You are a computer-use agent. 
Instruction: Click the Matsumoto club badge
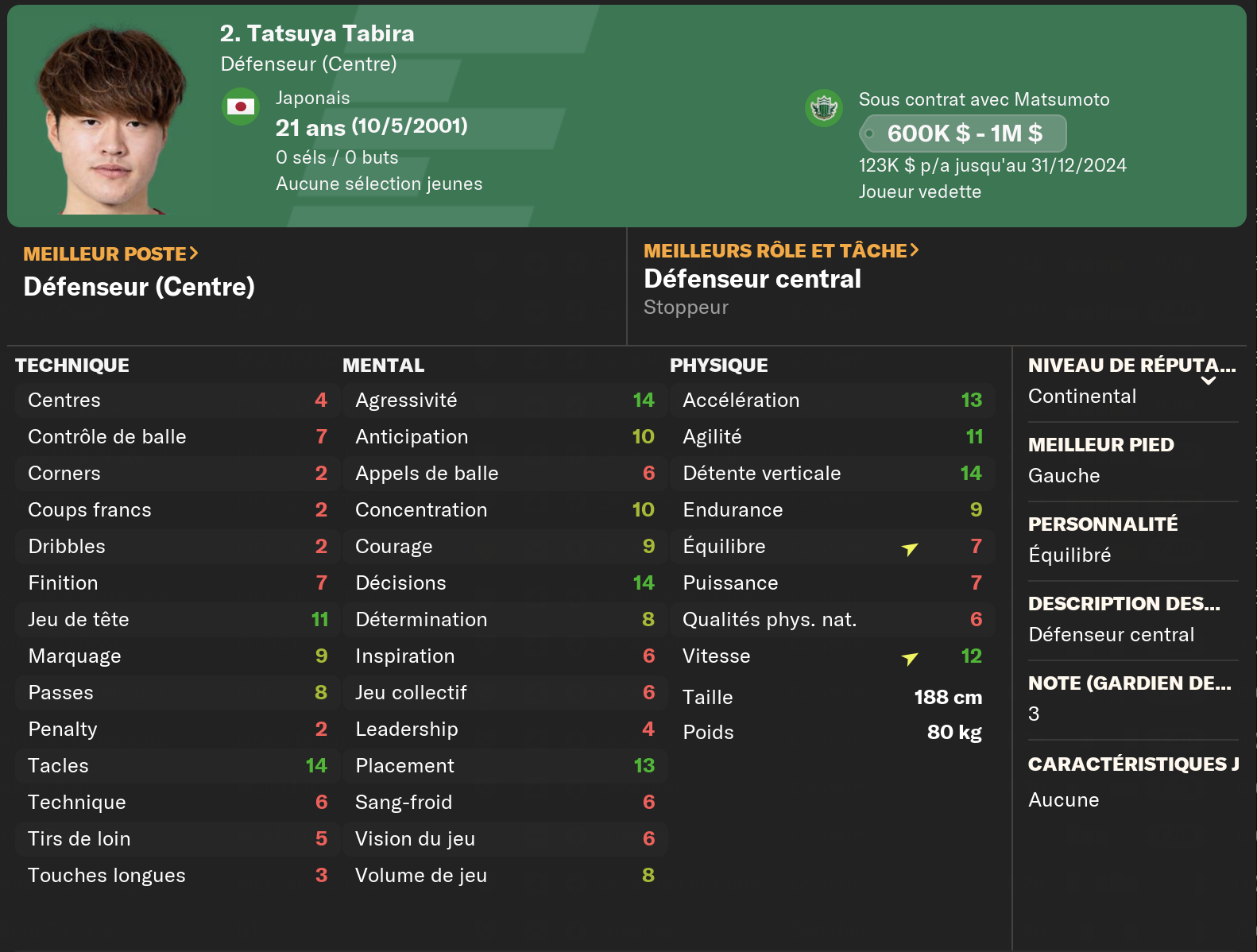[x=824, y=107]
